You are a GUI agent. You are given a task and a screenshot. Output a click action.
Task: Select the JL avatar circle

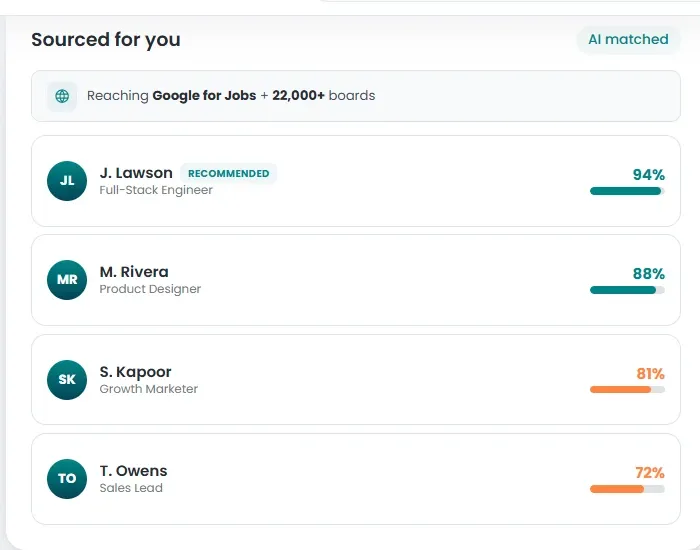(x=67, y=181)
